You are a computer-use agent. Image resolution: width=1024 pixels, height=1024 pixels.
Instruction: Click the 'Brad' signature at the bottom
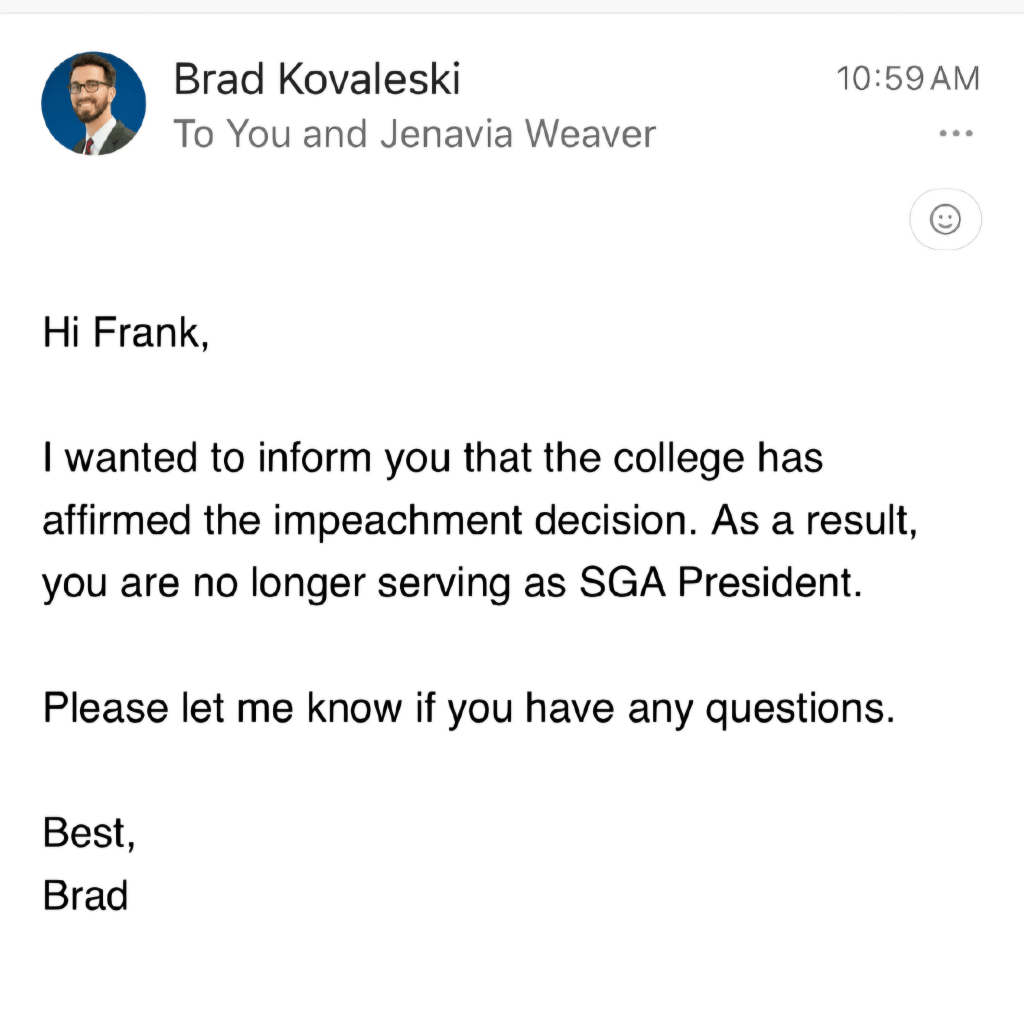coord(85,895)
